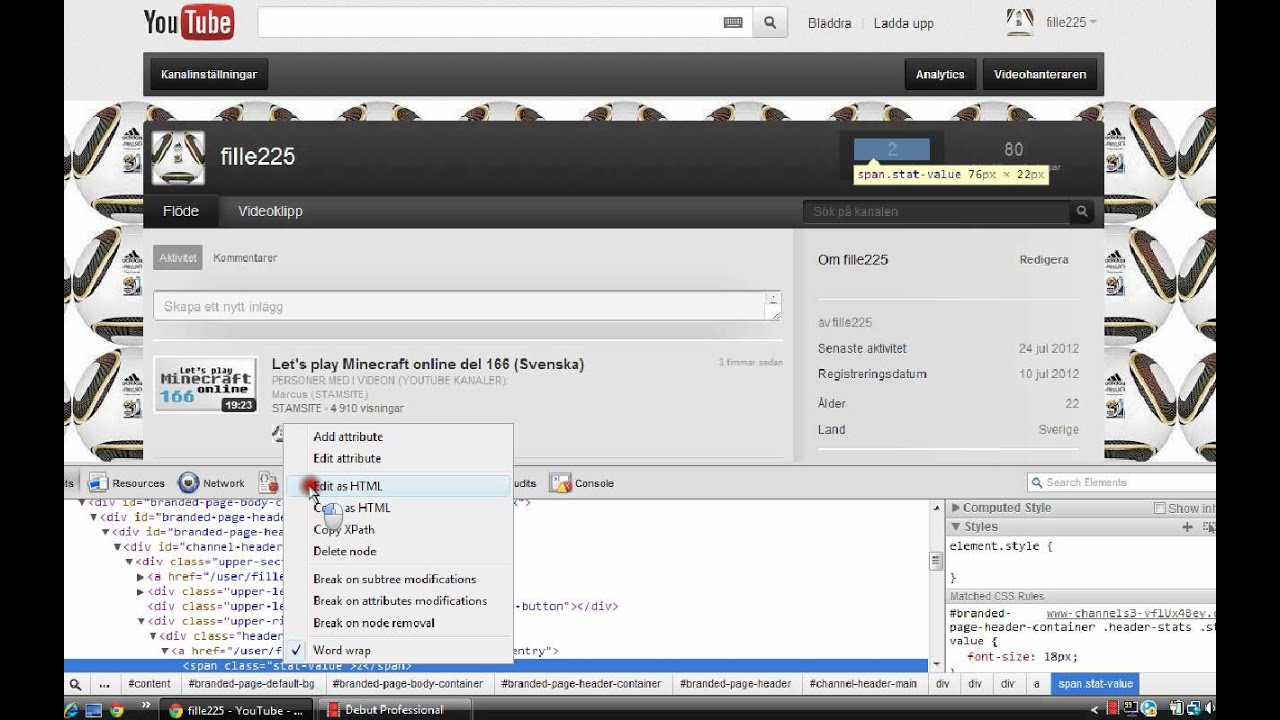
Task: Expand the quick launch overflow chevron
Action: [147, 706]
